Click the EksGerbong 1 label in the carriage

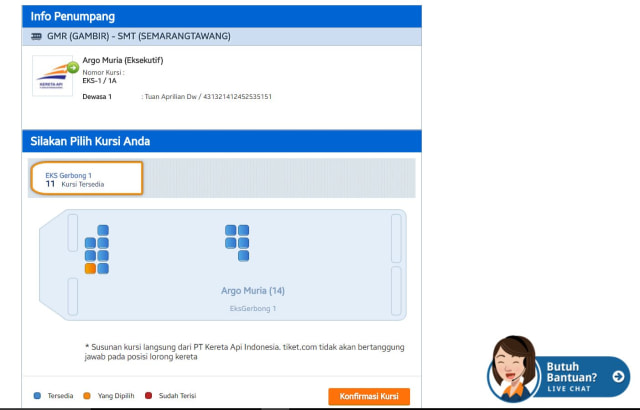point(253,308)
